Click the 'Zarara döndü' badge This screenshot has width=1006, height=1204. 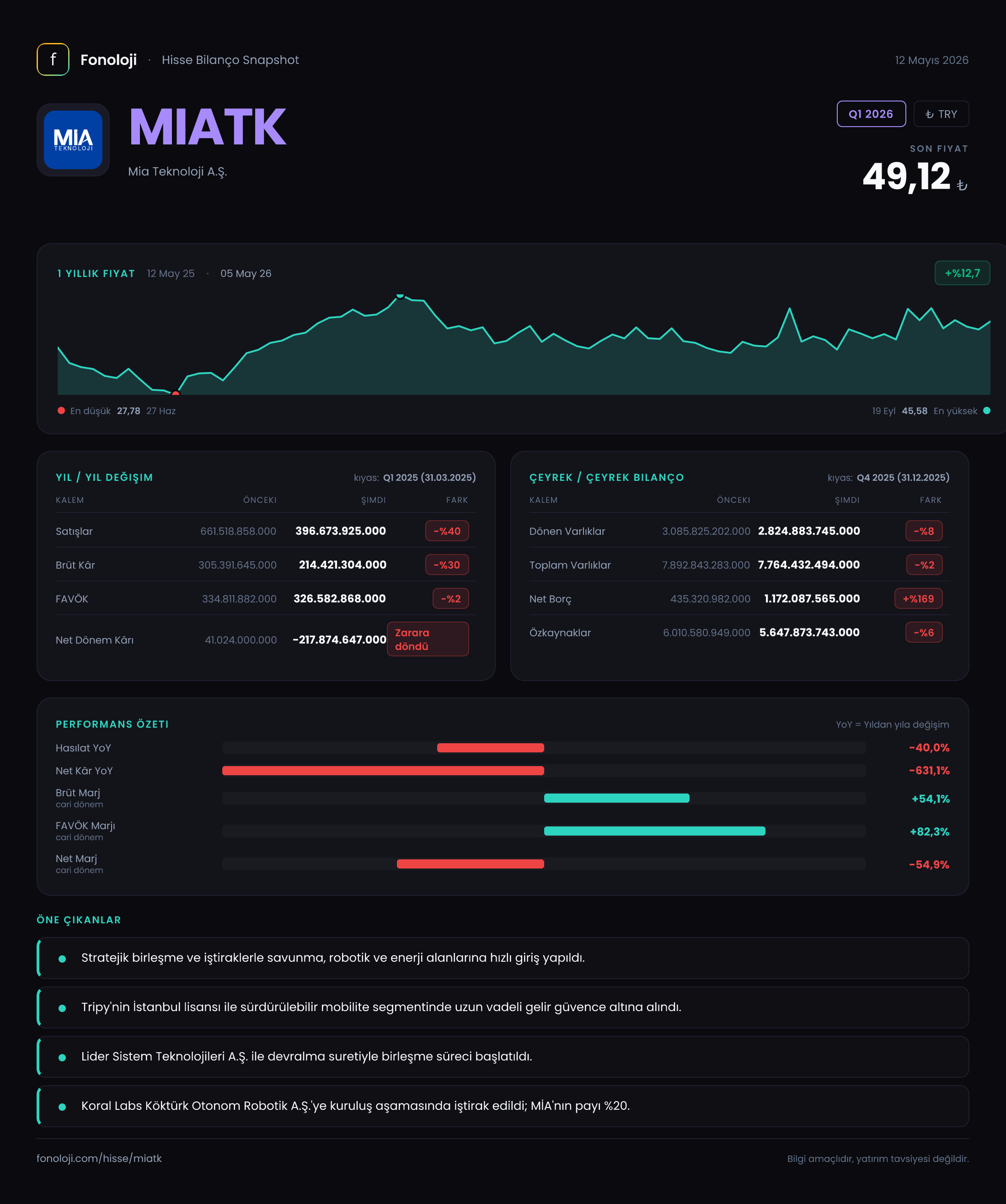(x=427, y=639)
